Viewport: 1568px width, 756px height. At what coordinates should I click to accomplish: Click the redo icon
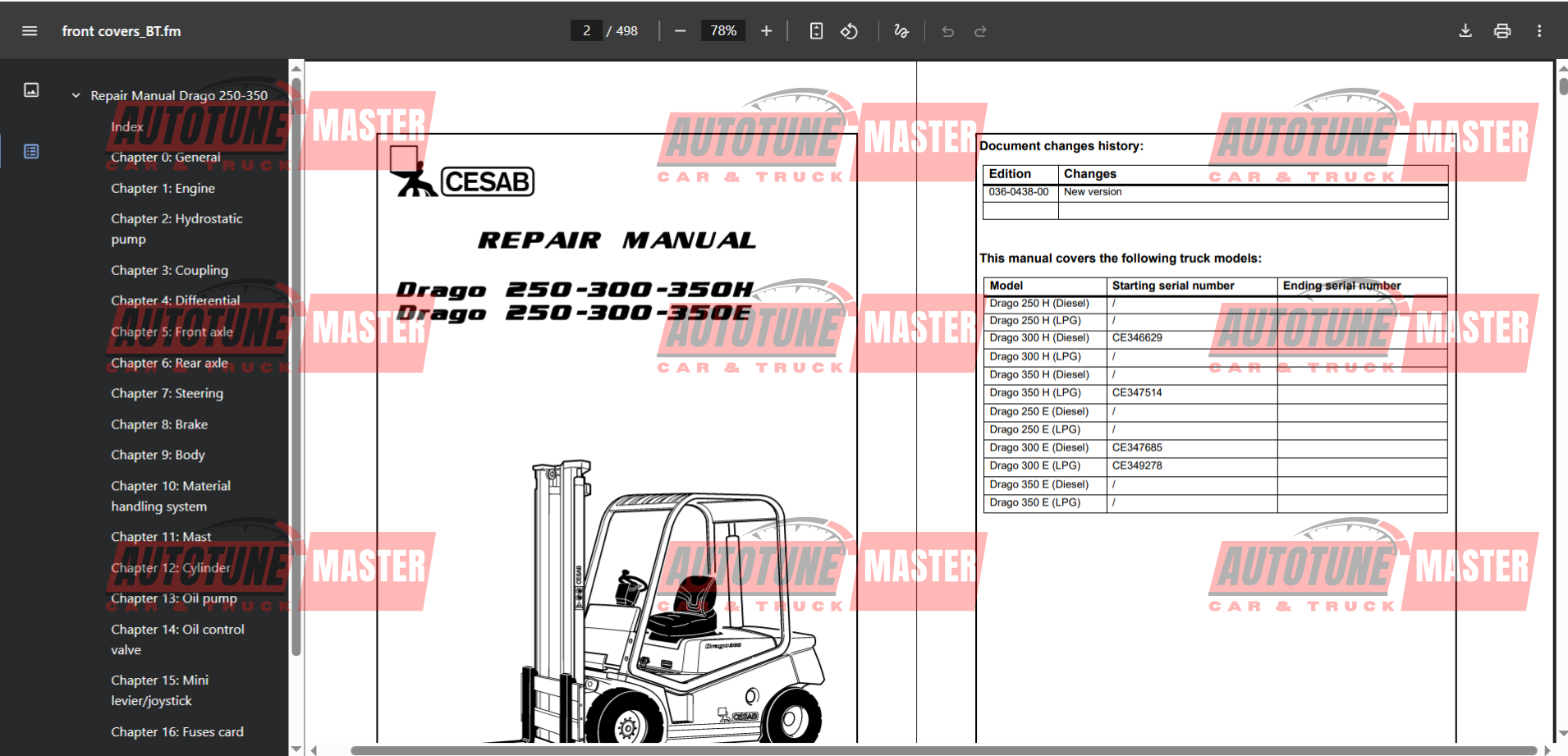coord(981,30)
